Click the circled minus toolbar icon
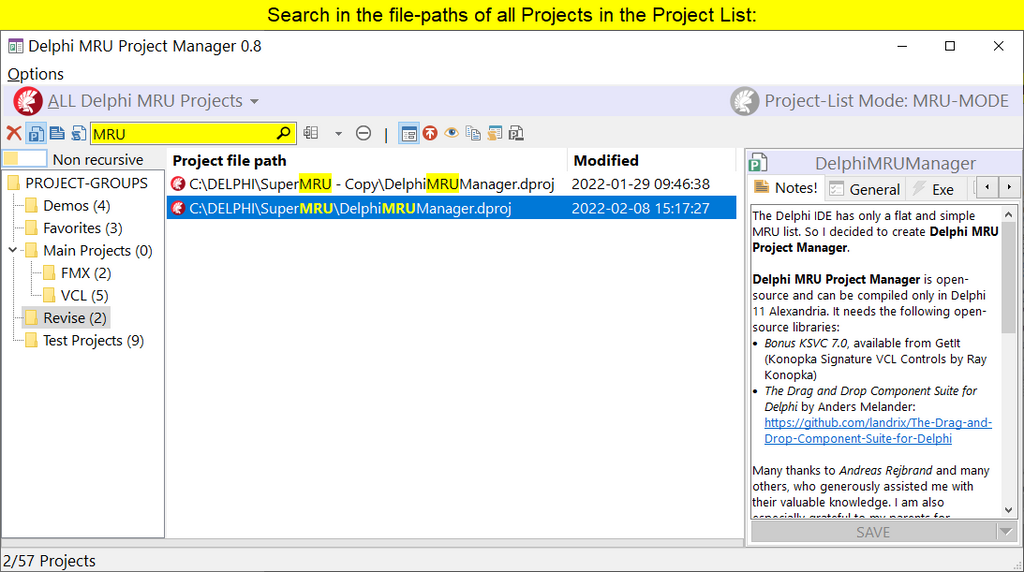This screenshot has height=572, width=1024. tap(364, 133)
